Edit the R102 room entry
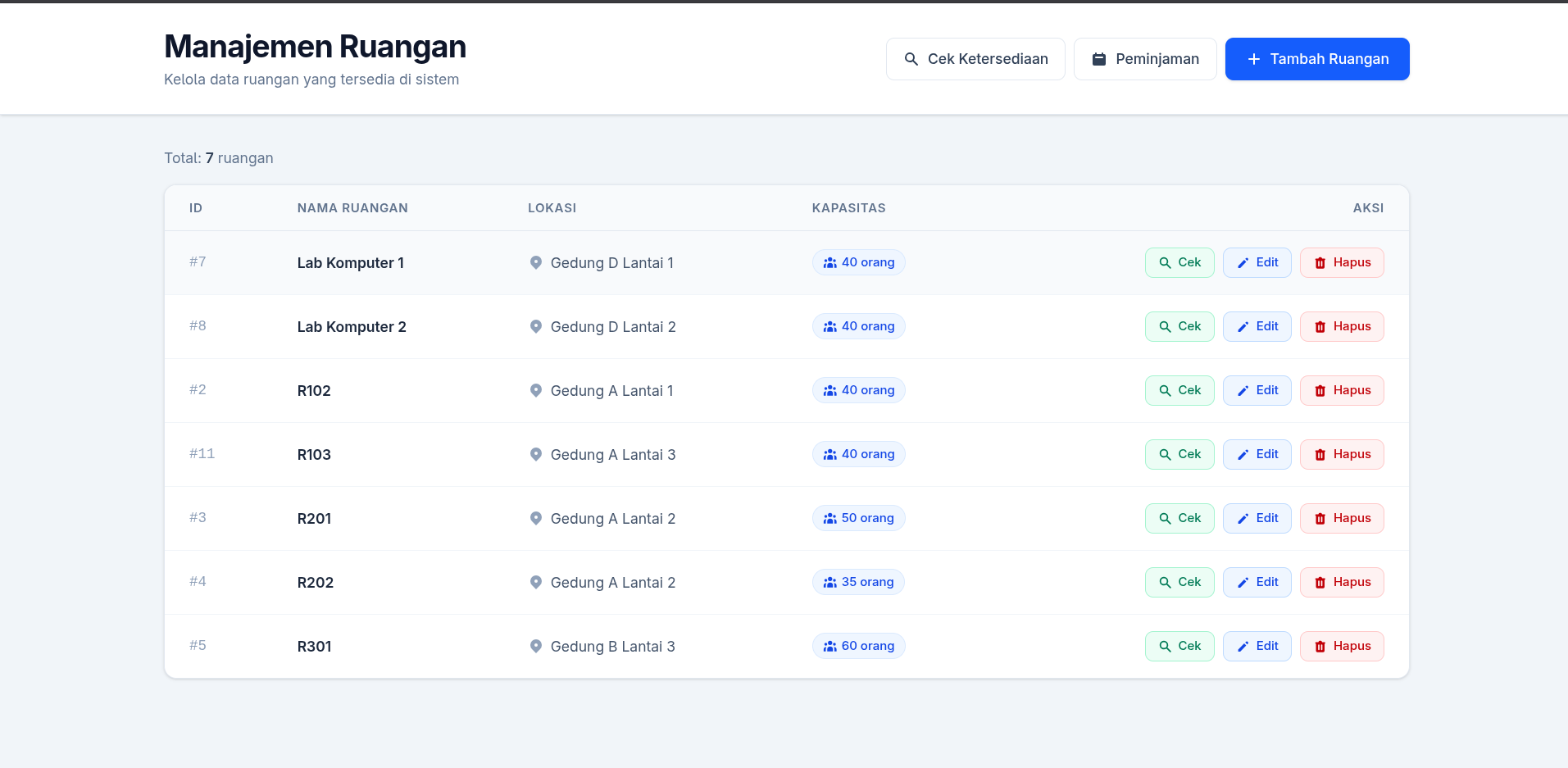The image size is (1568, 768). click(1257, 390)
